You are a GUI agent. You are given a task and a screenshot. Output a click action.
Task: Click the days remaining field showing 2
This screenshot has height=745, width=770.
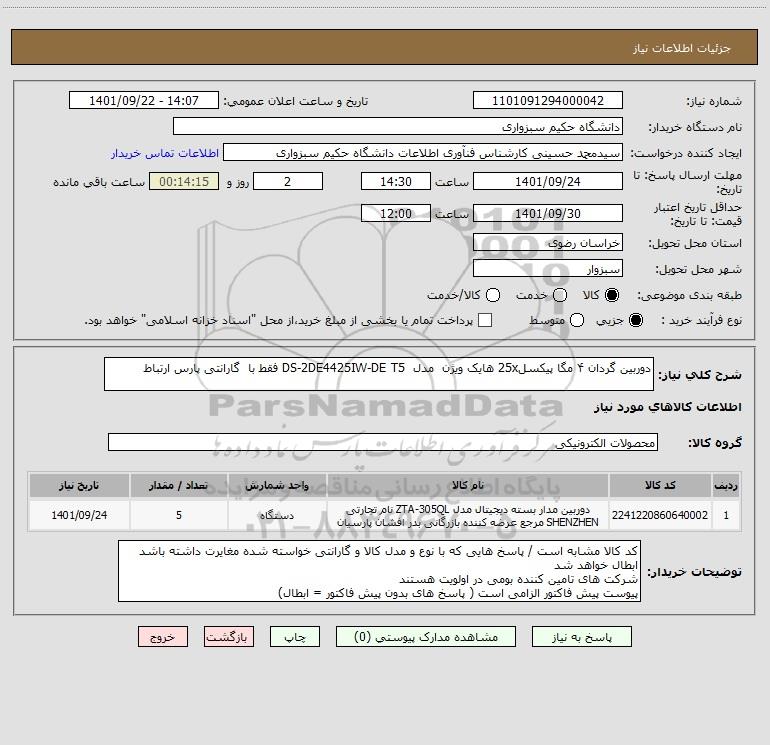[288, 181]
